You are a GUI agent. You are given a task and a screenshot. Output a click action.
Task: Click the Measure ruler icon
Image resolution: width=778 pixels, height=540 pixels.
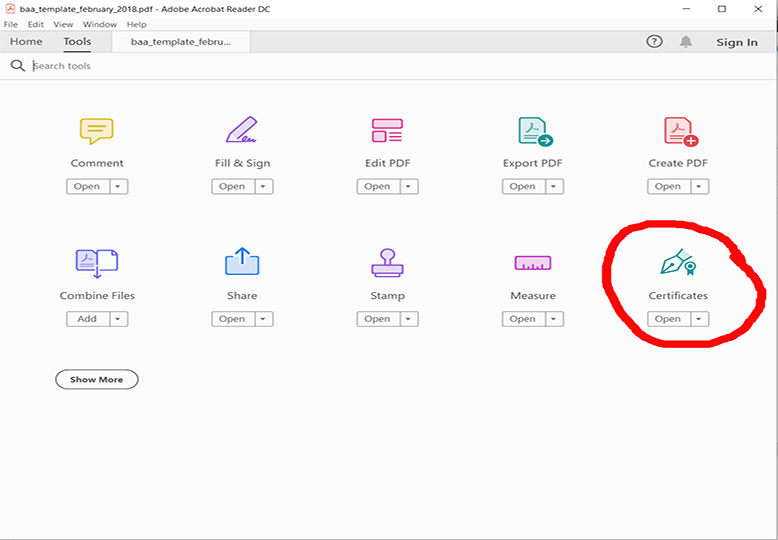pos(533,263)
